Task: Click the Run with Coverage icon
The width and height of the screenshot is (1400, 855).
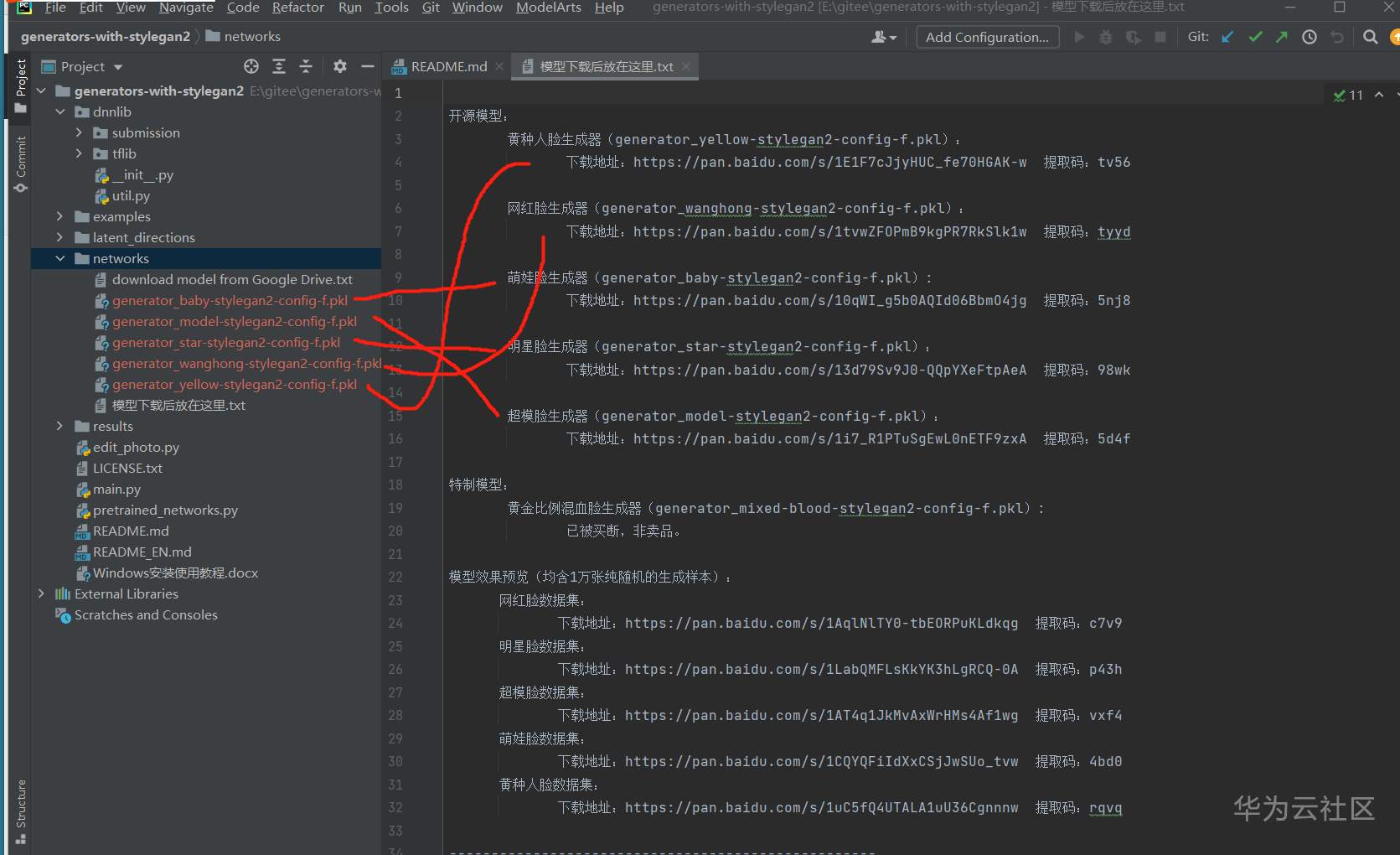Action: coord(1134,37)
